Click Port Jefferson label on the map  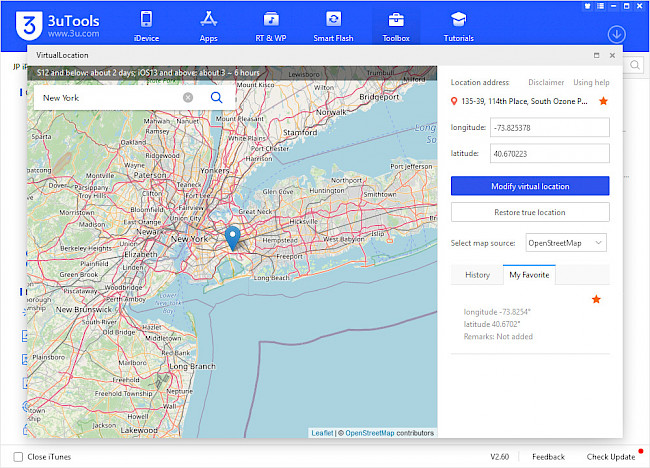(x=411, y=166)
